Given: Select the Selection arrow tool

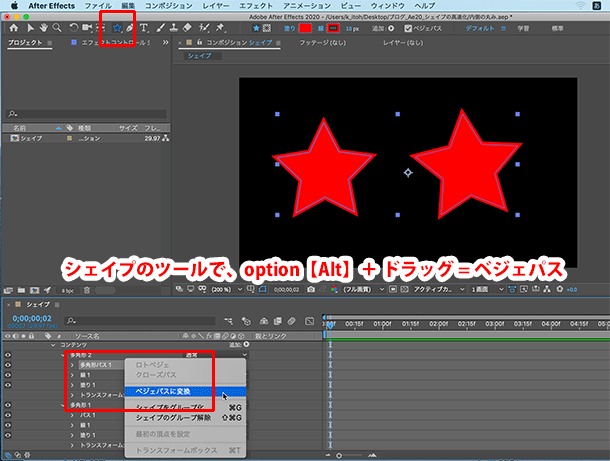Looking at the screenshot, I should pos(30,28).
